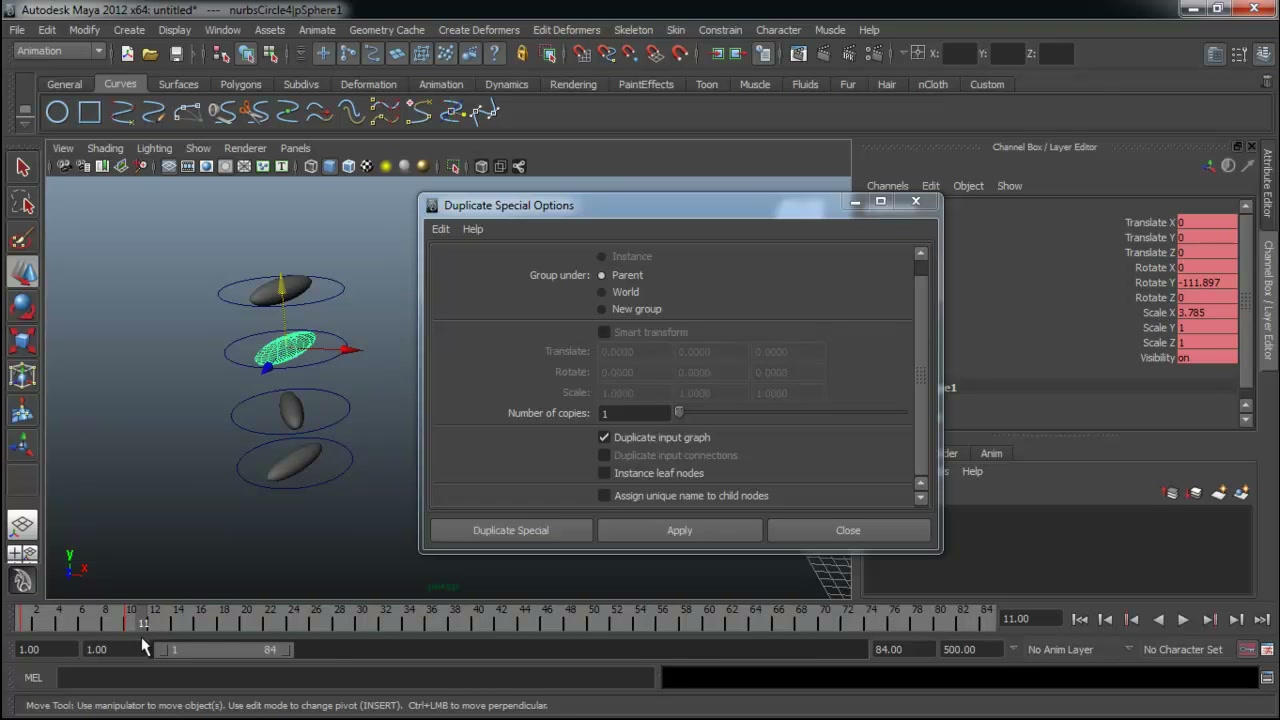
Task: Click the Open scene folder icon
Action: tap(150, 54)
